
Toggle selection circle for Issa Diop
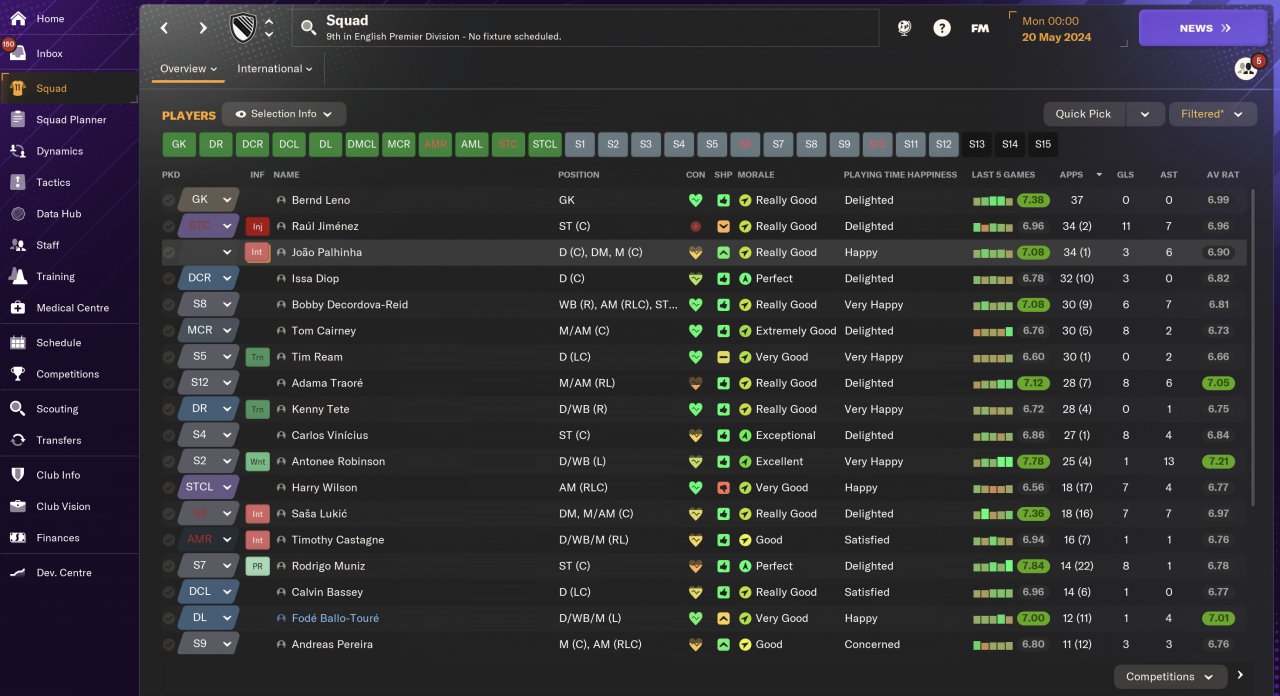pyautogui.click(x=168, y=278)
